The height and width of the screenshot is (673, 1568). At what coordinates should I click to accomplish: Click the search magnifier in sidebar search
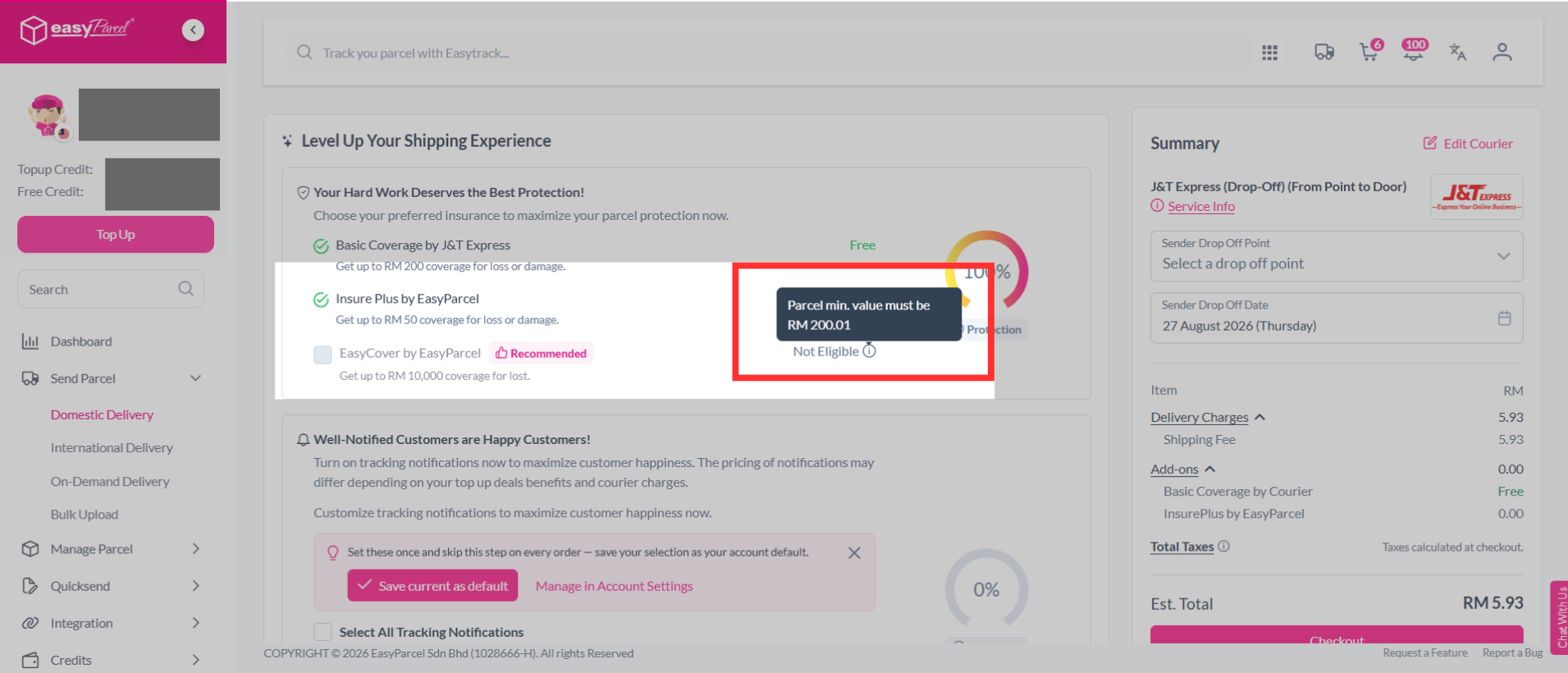tap(186, 289)
